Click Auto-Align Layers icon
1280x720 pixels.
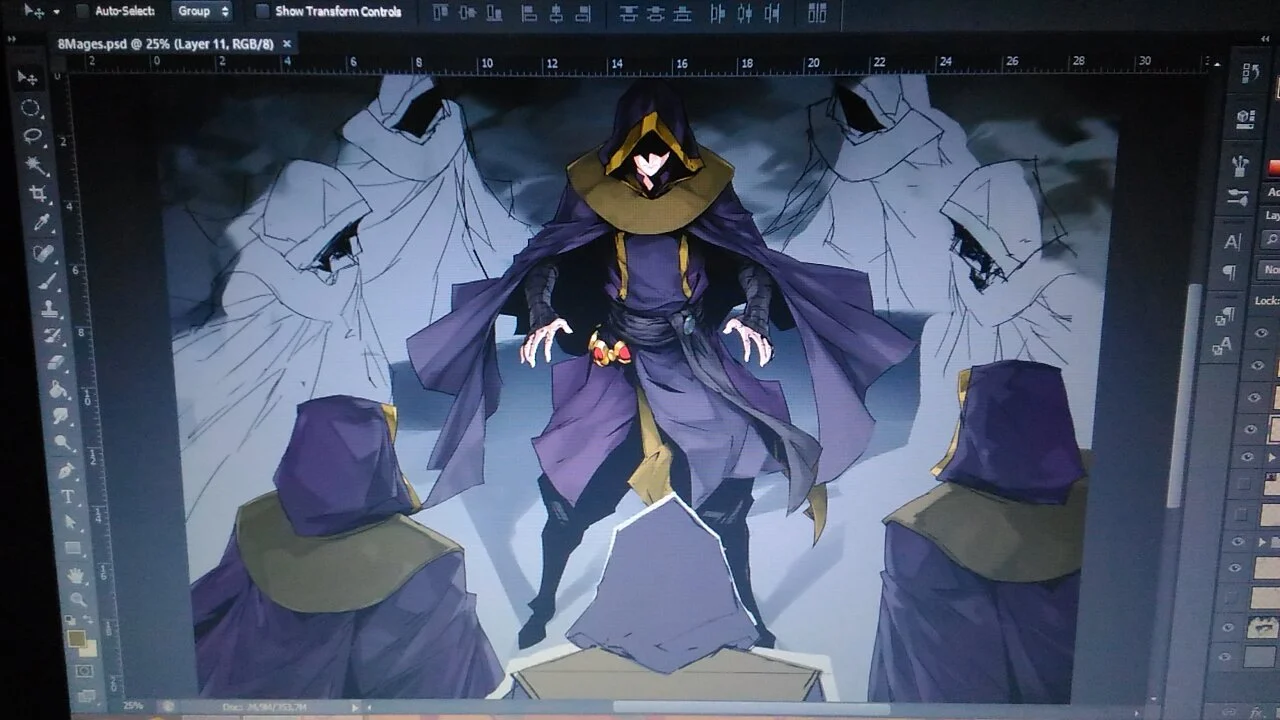[x=817, y=13]
